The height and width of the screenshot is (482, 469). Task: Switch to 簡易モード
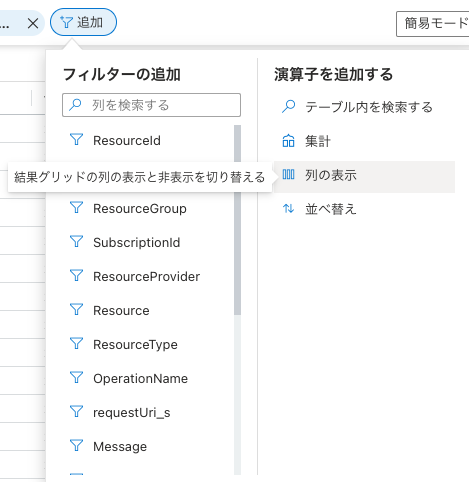(433, 24)
